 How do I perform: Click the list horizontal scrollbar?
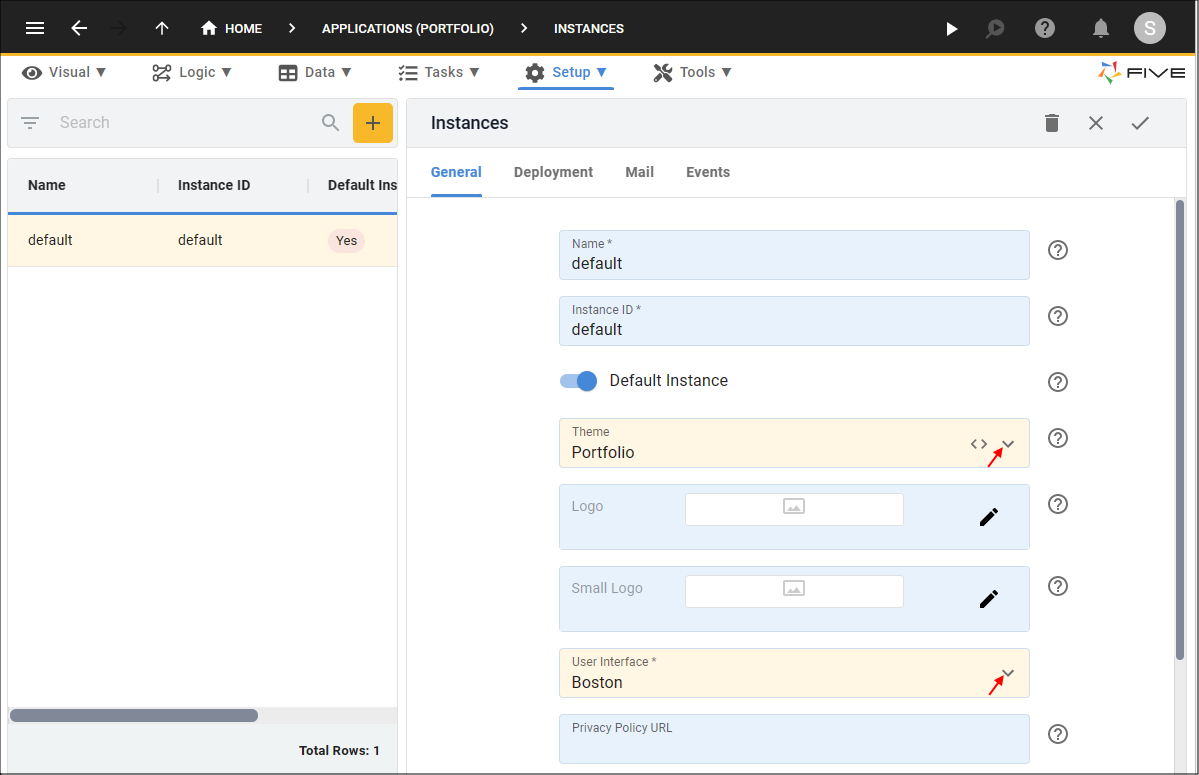point(134,715)
